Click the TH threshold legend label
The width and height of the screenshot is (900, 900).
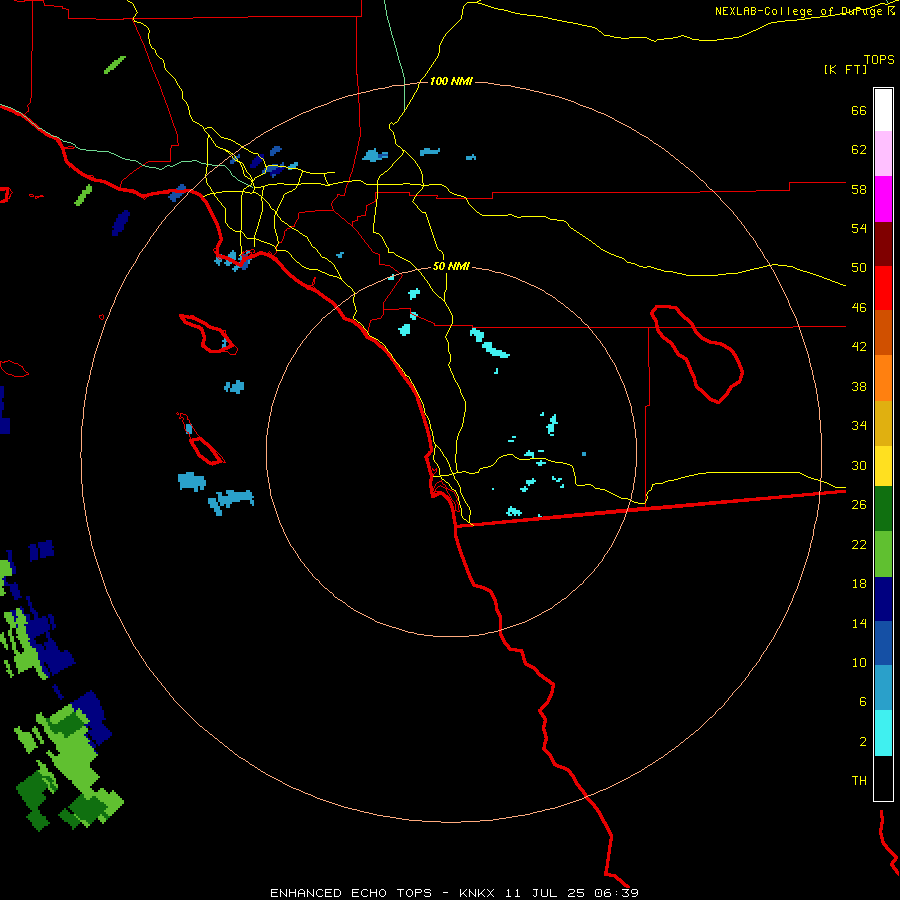(859, 781)
